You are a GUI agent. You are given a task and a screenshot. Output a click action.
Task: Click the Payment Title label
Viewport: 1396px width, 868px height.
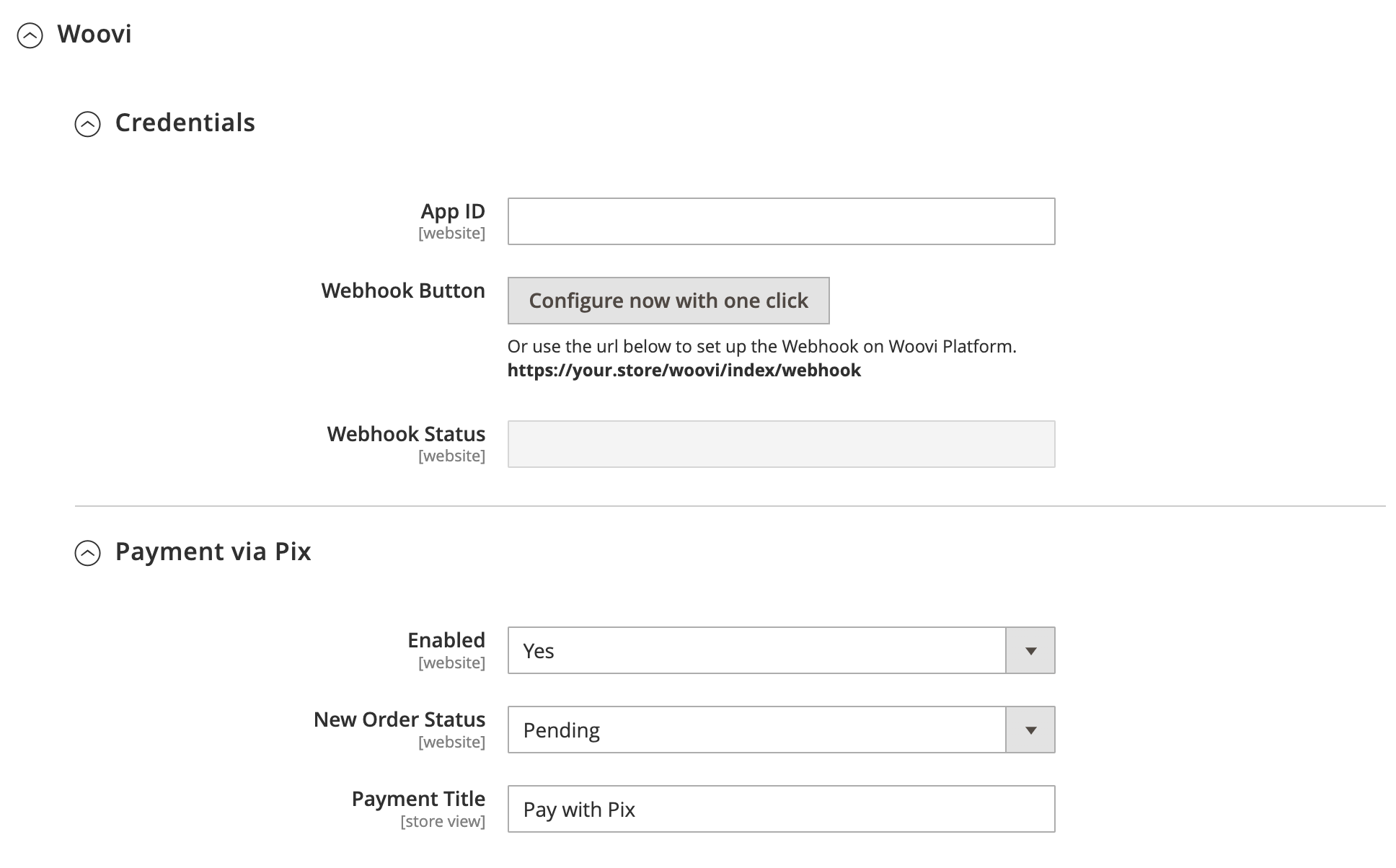pos(418,799)
